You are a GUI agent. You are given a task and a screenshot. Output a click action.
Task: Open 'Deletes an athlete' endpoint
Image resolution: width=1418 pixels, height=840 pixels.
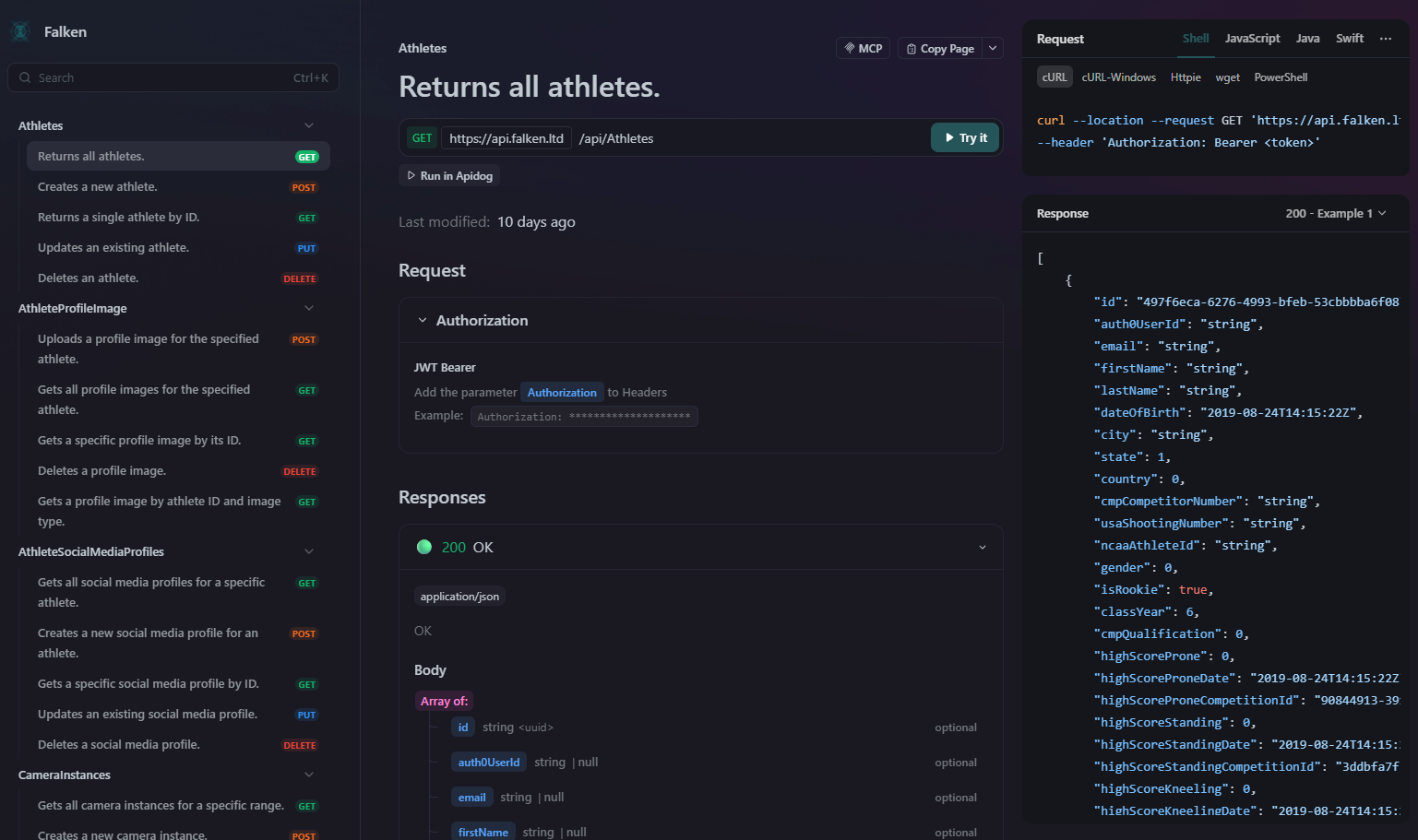[x=88, y=278]
